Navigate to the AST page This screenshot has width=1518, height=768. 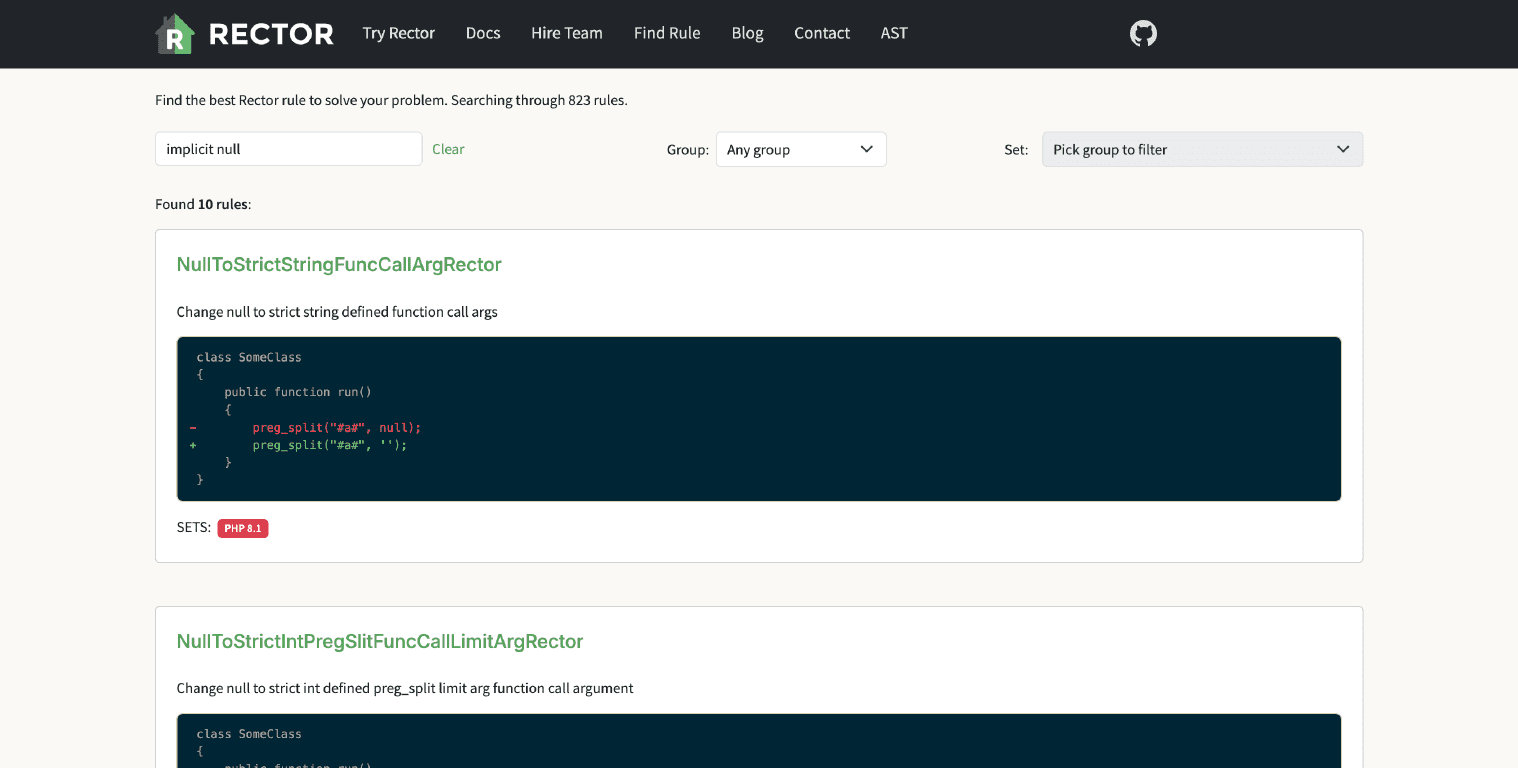[894, 33]
